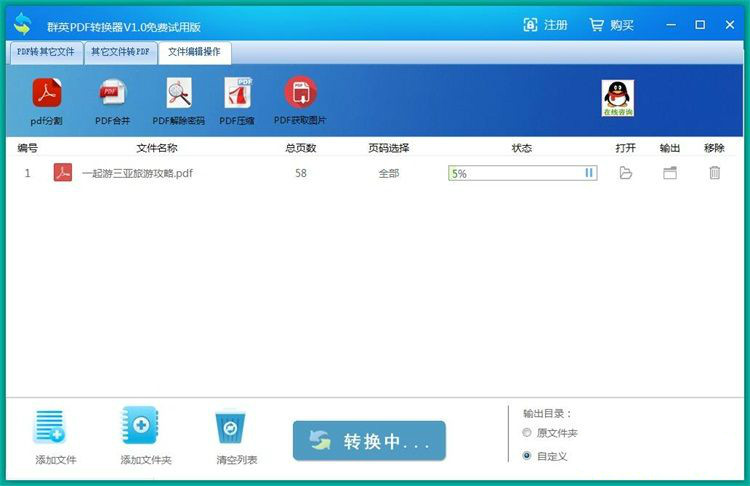750x486 pixels.
Task: Switch to the PDF转其它文件 tab
Action: coord(46,52)
